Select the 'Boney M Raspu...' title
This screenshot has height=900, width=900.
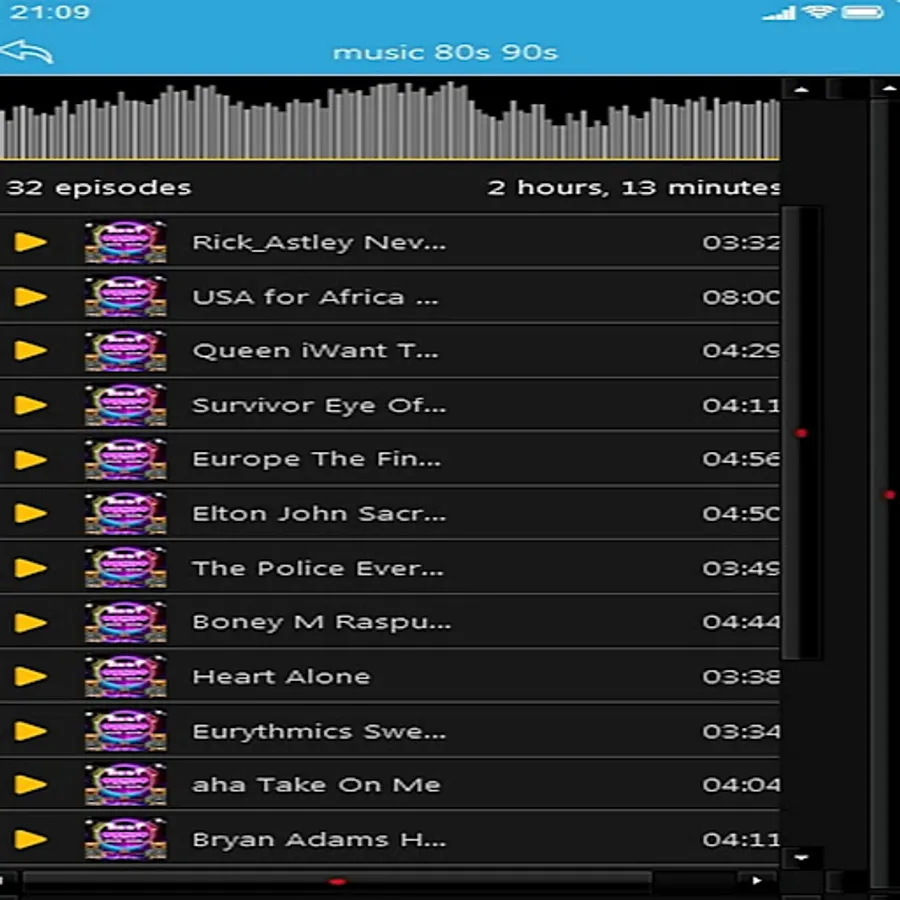tap(321, 623)
